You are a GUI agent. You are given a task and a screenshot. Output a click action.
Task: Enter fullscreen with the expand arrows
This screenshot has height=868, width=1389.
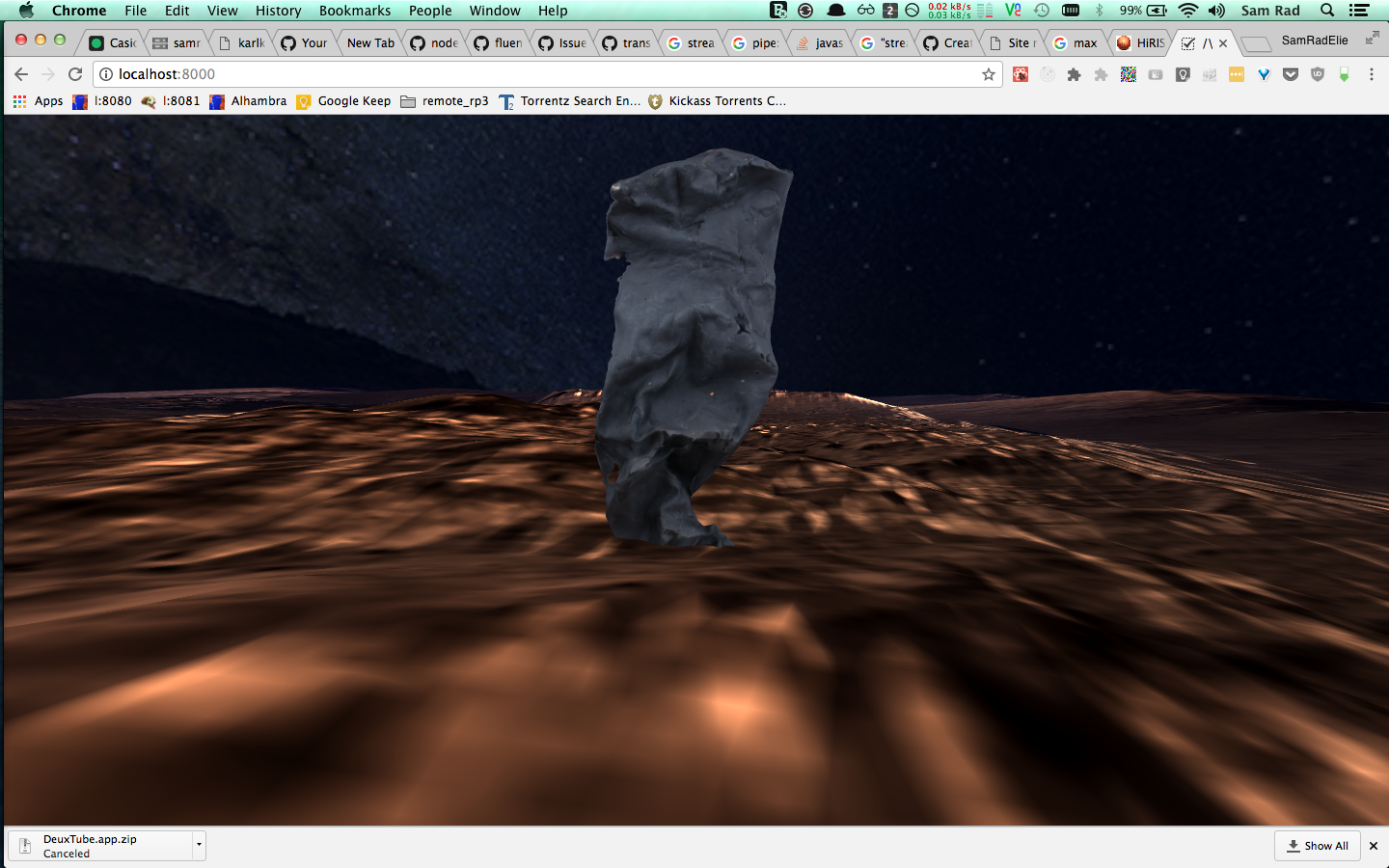point(1372,39)
